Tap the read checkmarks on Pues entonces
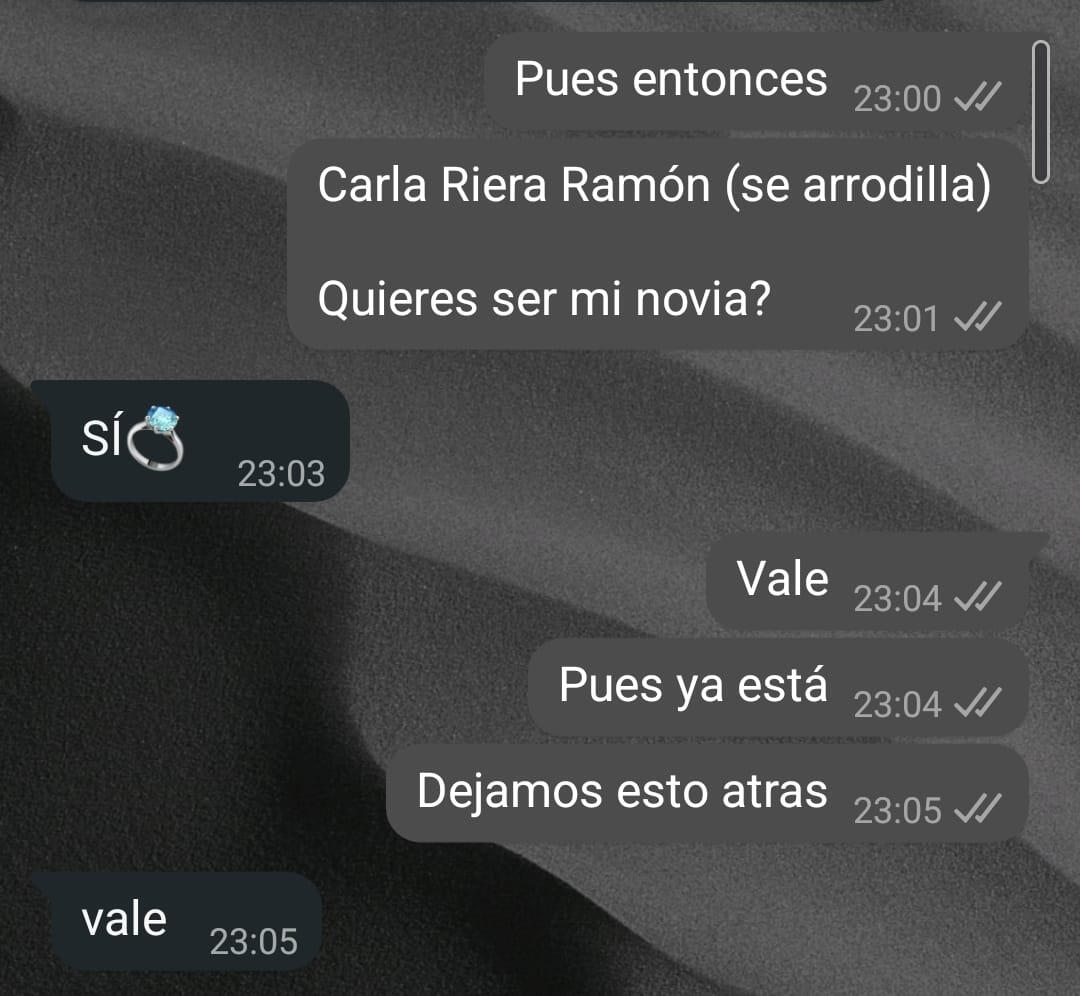Image resolution: width=1080 pixels, height=996 pixels. coord(977,96)
